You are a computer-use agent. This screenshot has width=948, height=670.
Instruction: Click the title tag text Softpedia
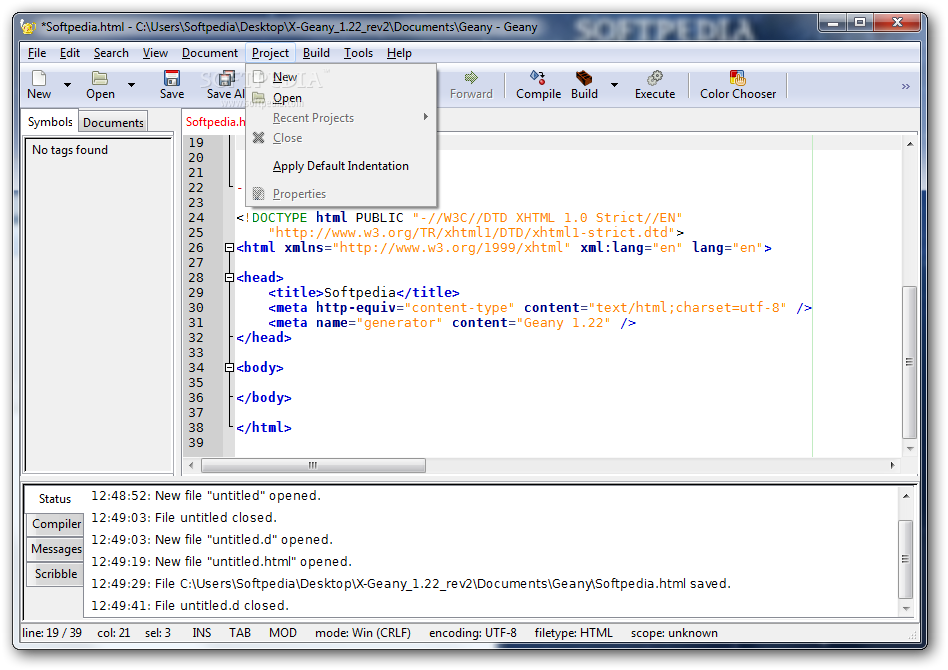[360, 293]
